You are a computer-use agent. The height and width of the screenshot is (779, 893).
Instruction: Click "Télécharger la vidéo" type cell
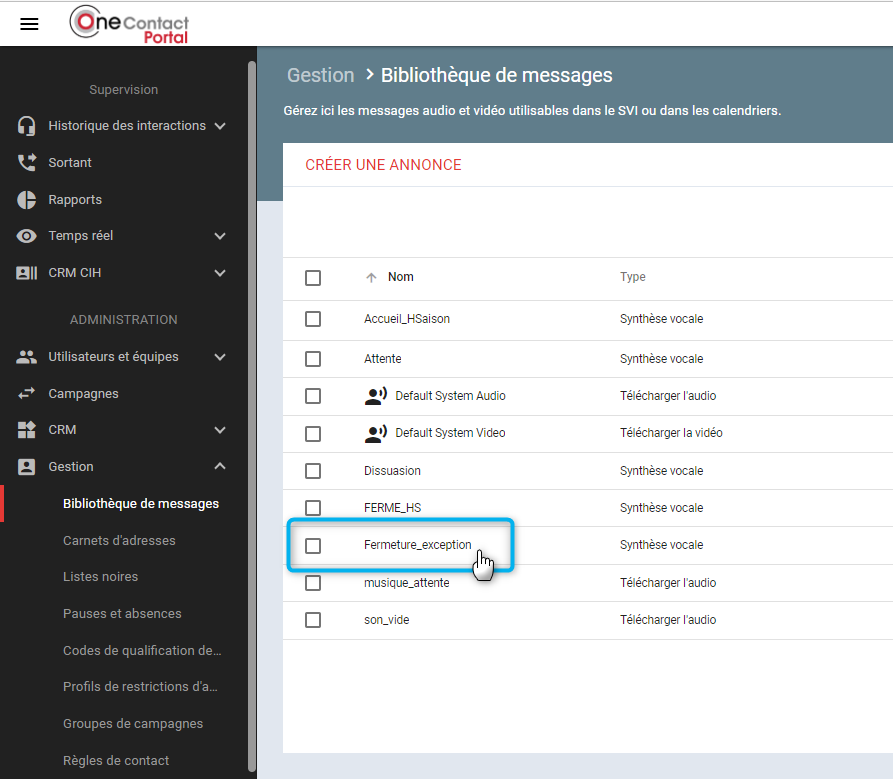coord(671,433)
